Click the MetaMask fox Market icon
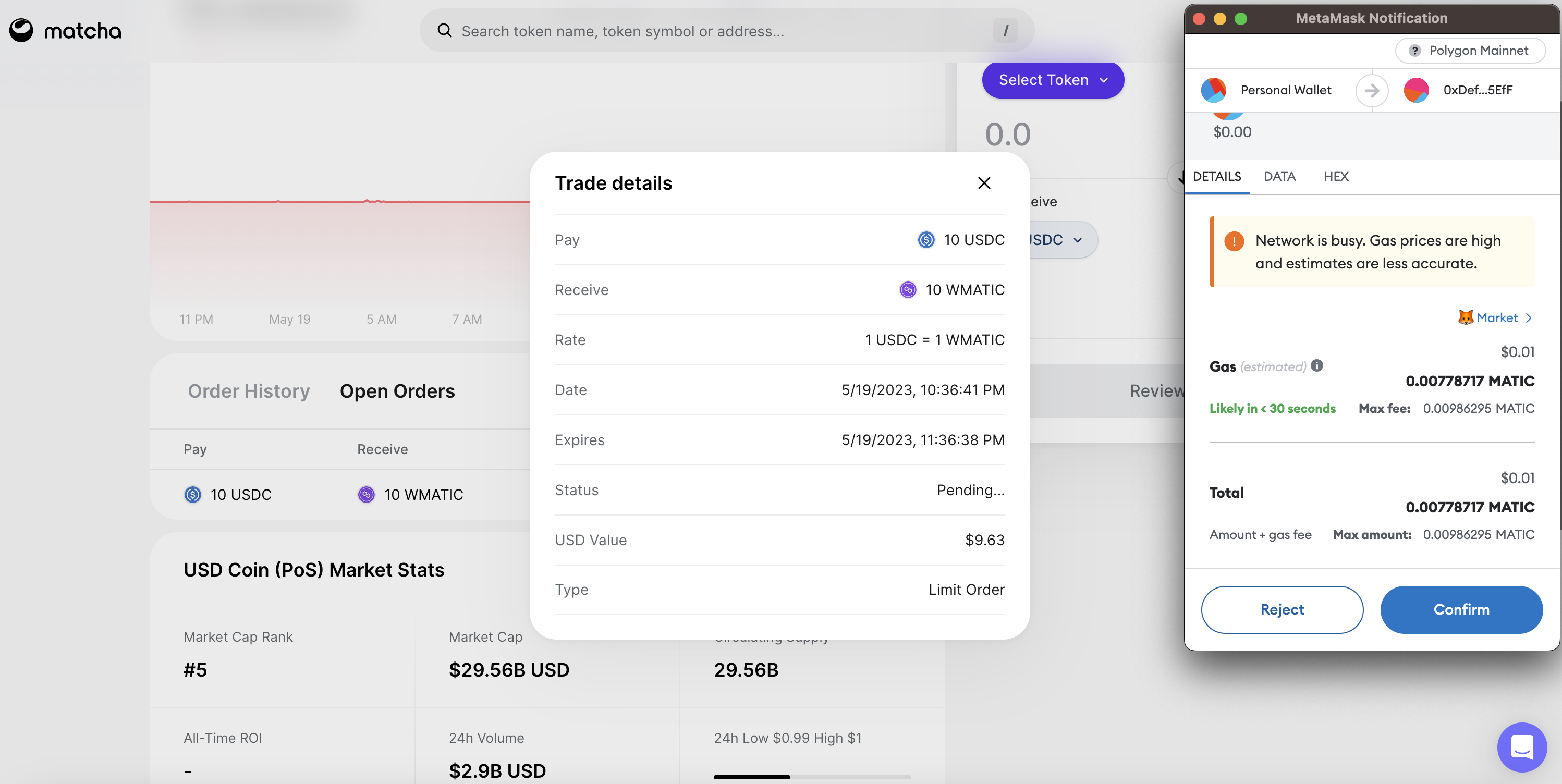The image size is (1562, 784). (1465, 317)
